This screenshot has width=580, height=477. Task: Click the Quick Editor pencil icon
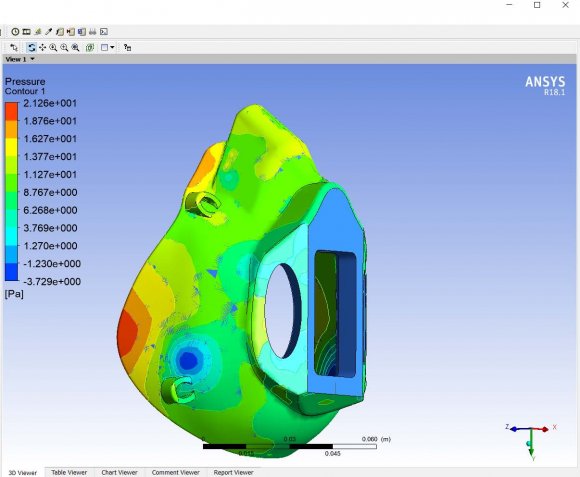[37, 32]
